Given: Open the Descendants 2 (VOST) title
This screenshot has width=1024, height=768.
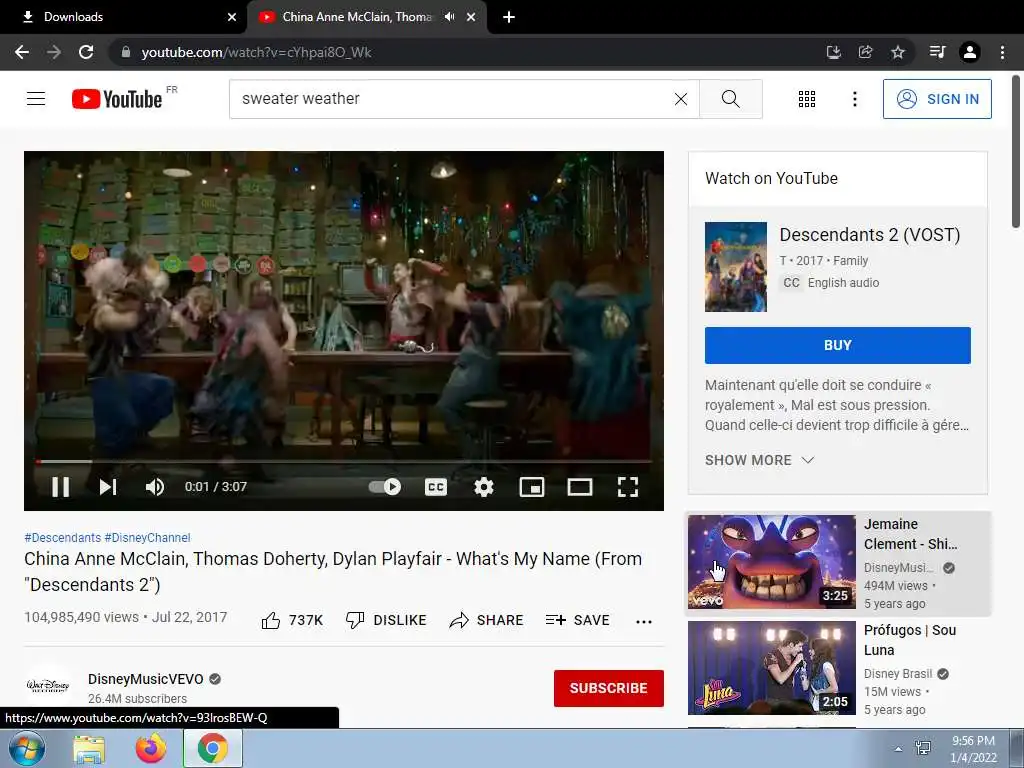Looking at the screenshot, I should click(869, 234).
